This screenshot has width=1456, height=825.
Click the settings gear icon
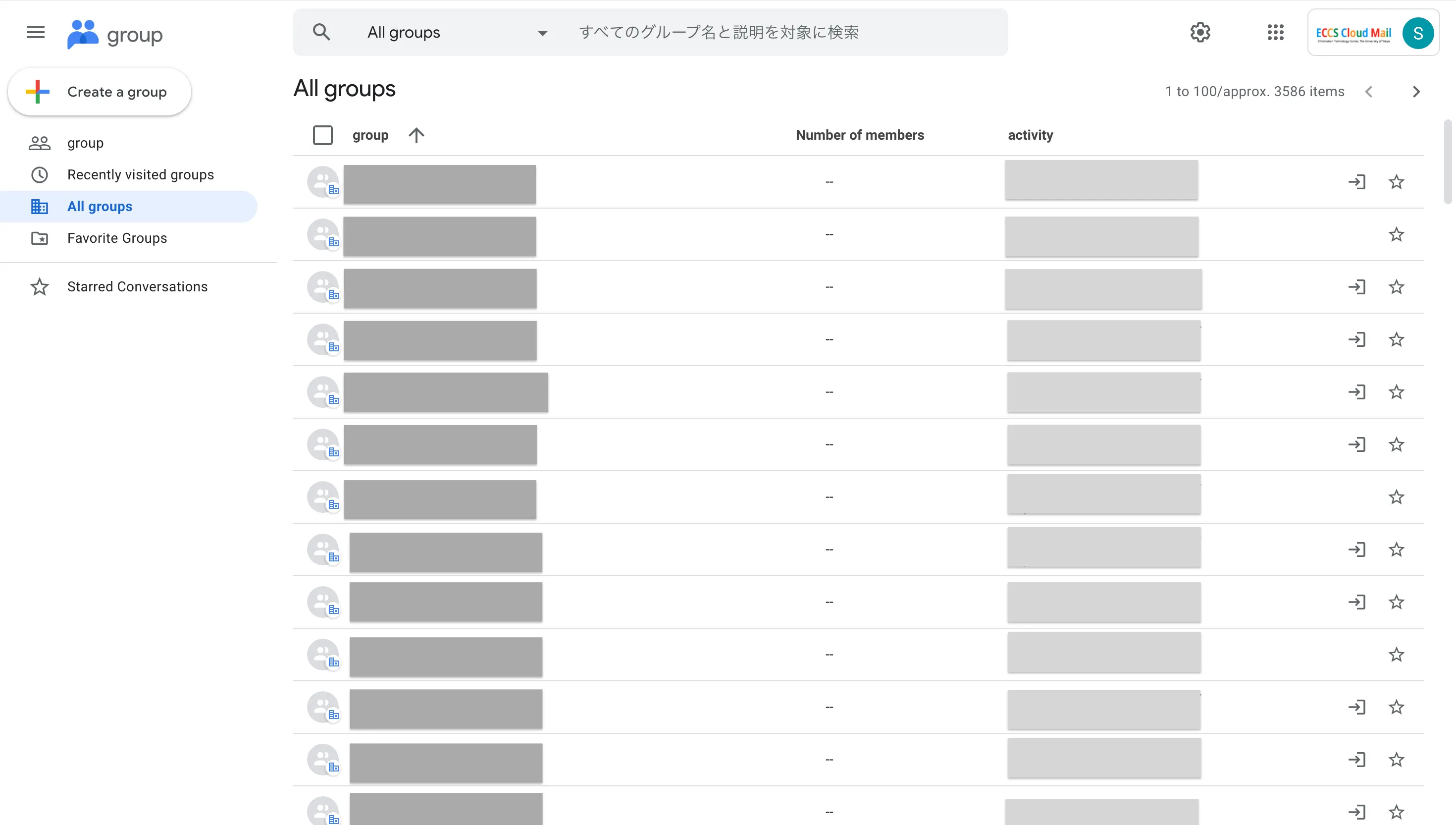(x=1200, y=32)
